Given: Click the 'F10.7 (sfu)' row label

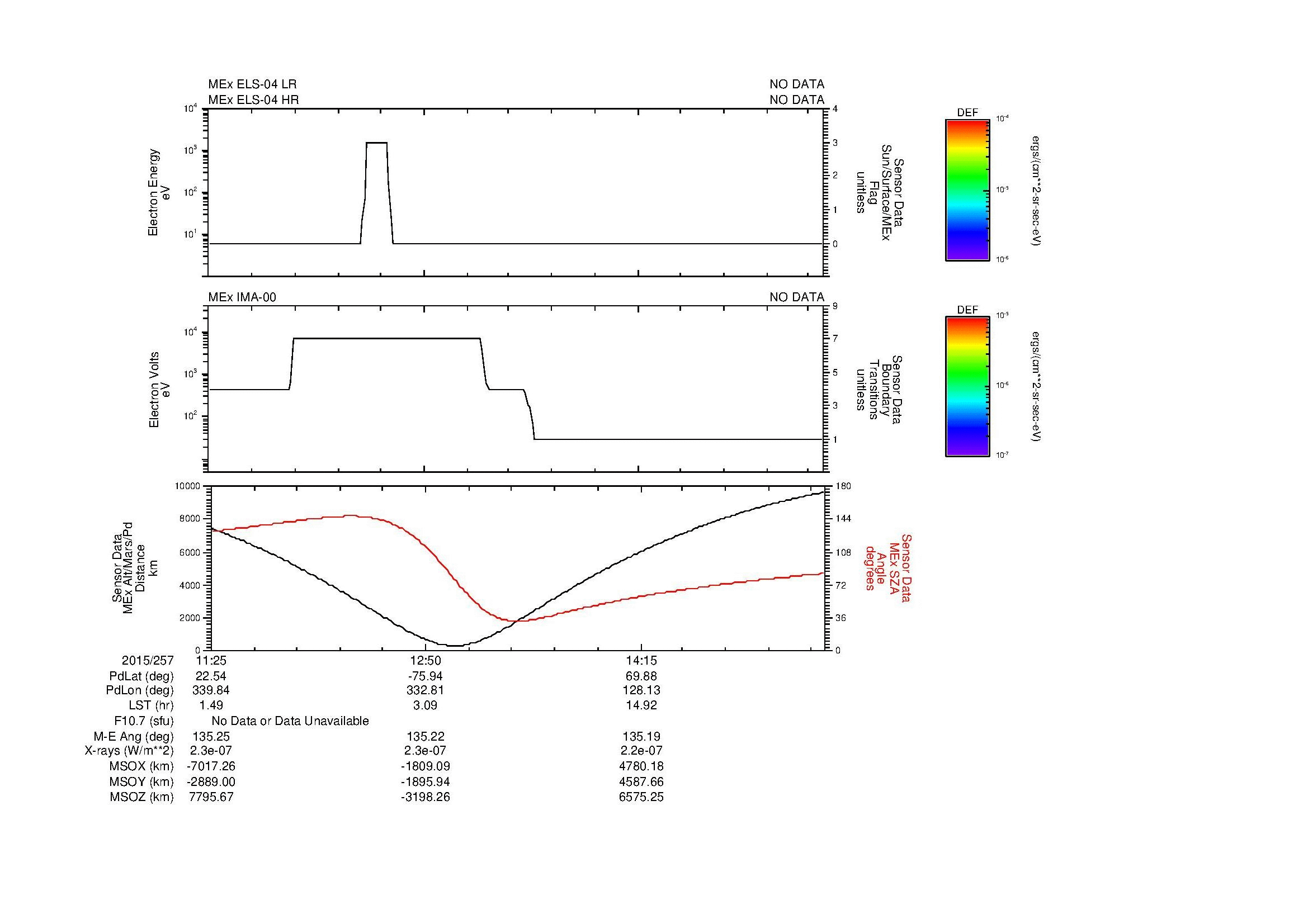Looking at the screenshot, I should pos(144,721).
